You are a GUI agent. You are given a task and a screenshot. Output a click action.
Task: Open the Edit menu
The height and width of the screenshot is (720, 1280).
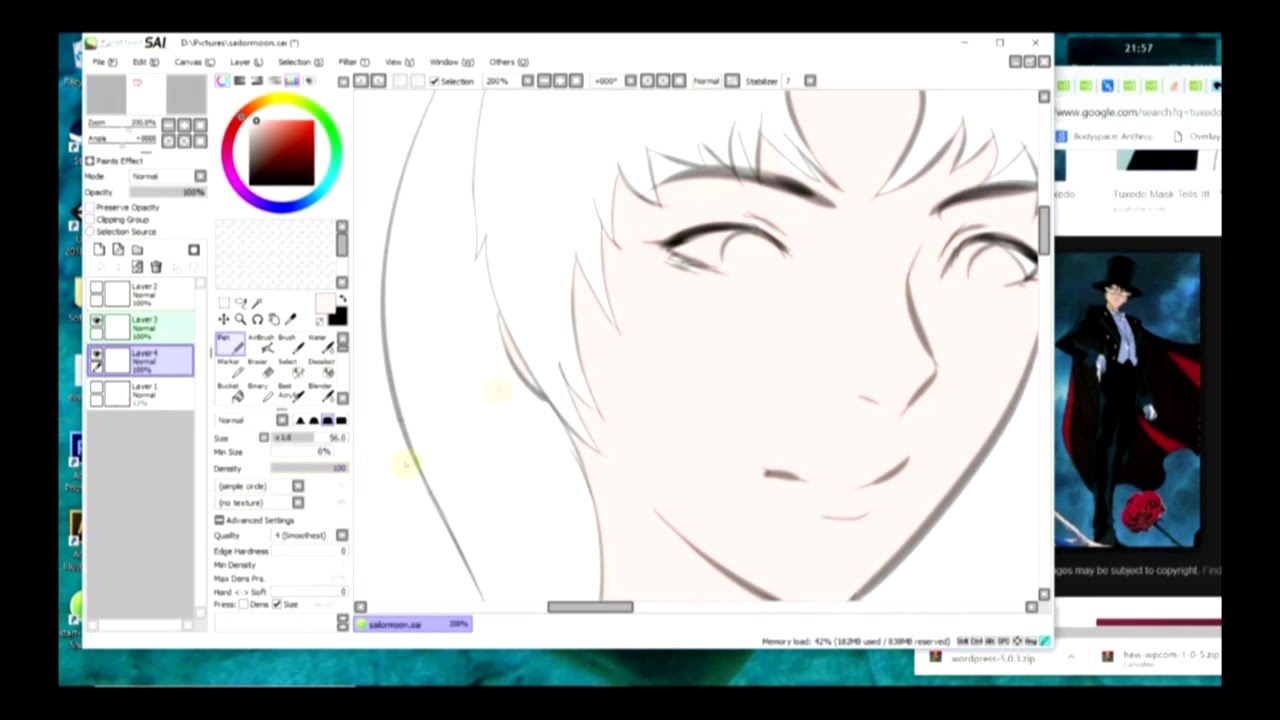pos(146,62)
